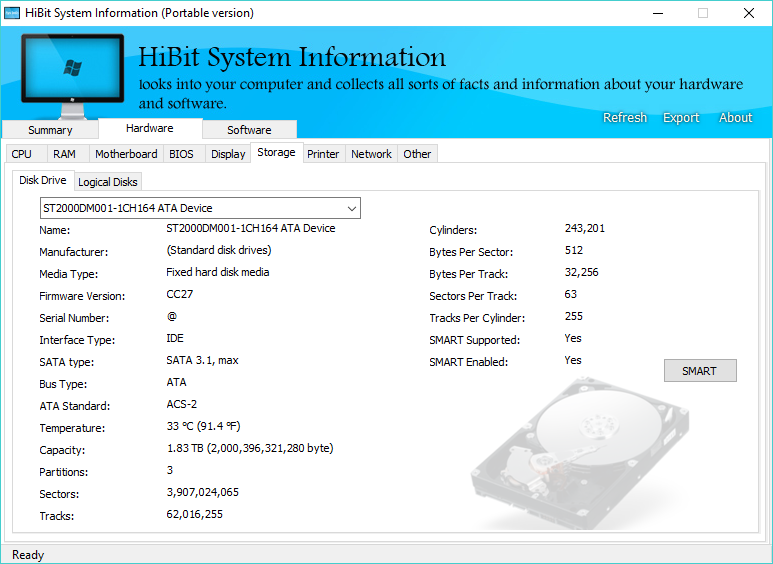Open the Software tab
This screenshot has height=564, width=773.
[x=249, y=130]
